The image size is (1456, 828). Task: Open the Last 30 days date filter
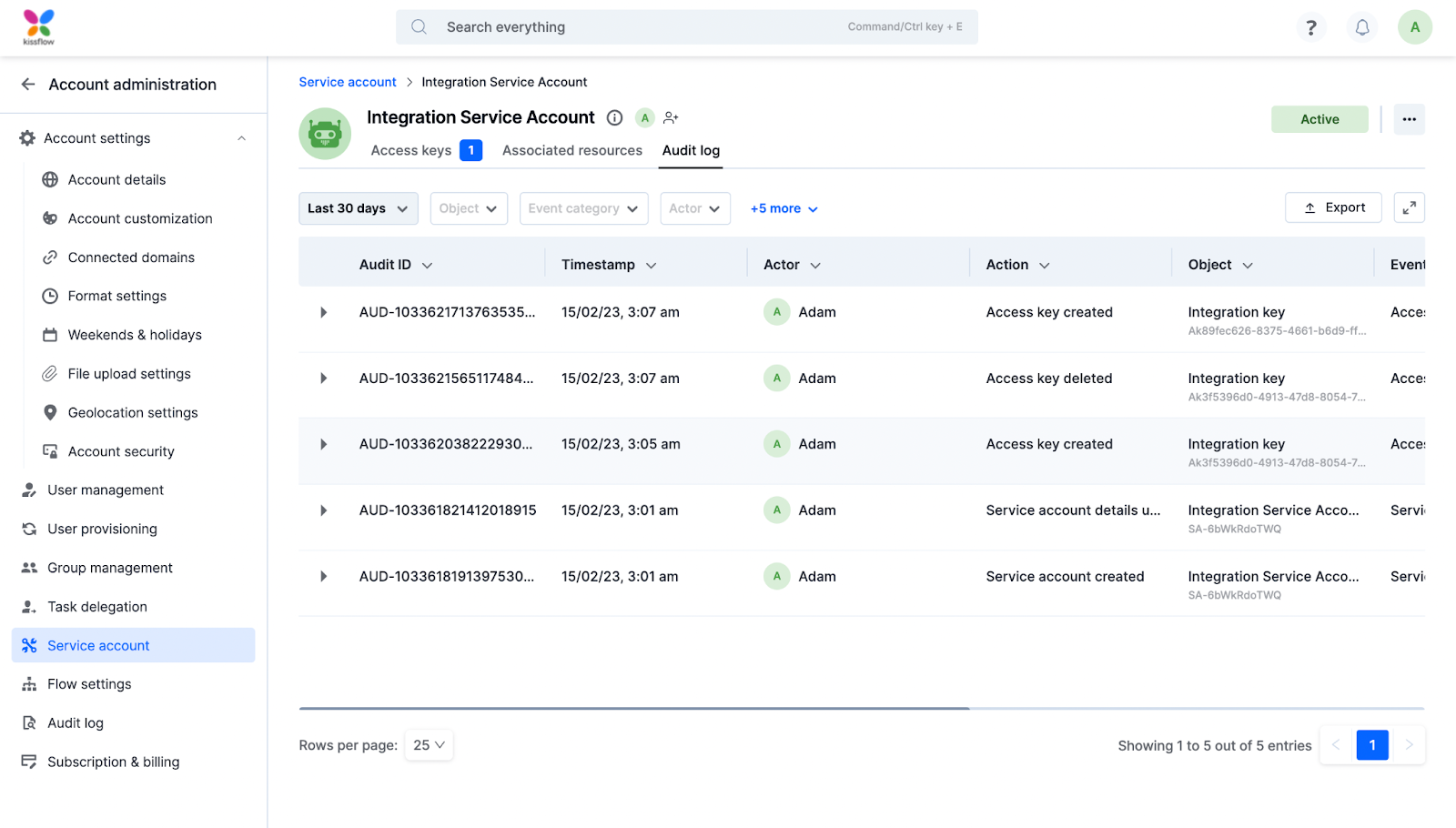coord(359,208)
